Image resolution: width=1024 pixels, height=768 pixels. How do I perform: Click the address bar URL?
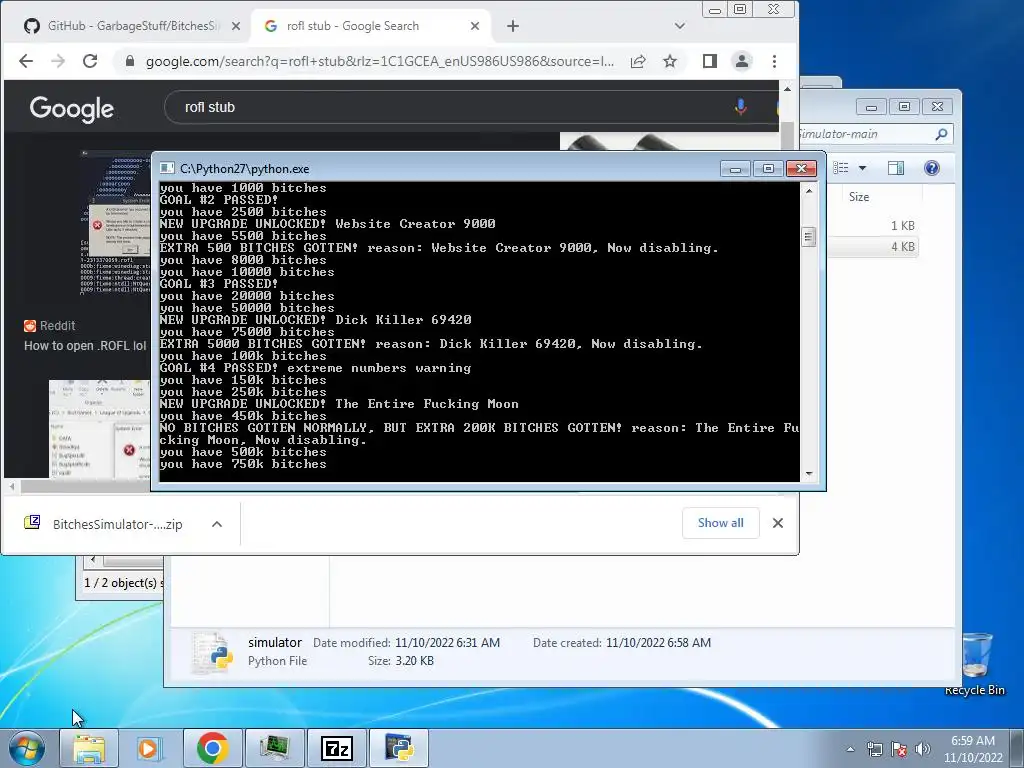(379, 61)
